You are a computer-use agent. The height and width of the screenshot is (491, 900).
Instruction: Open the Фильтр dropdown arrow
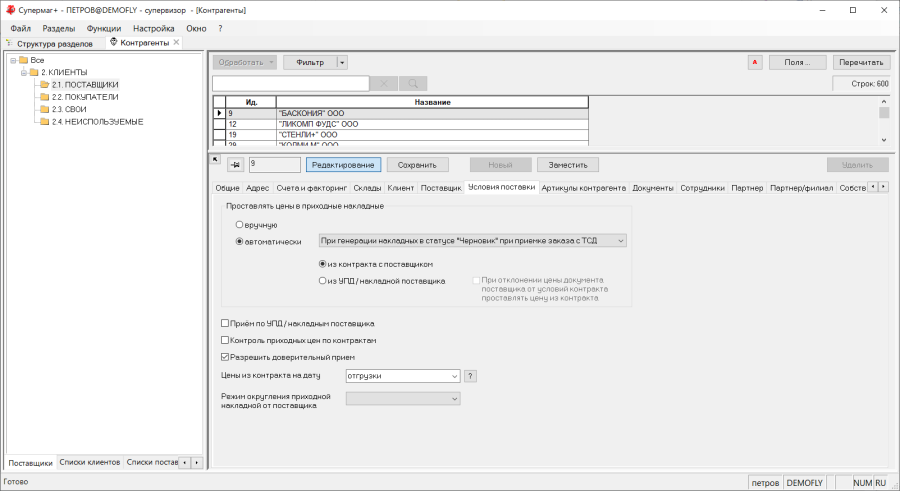click(x=342, y=62)
